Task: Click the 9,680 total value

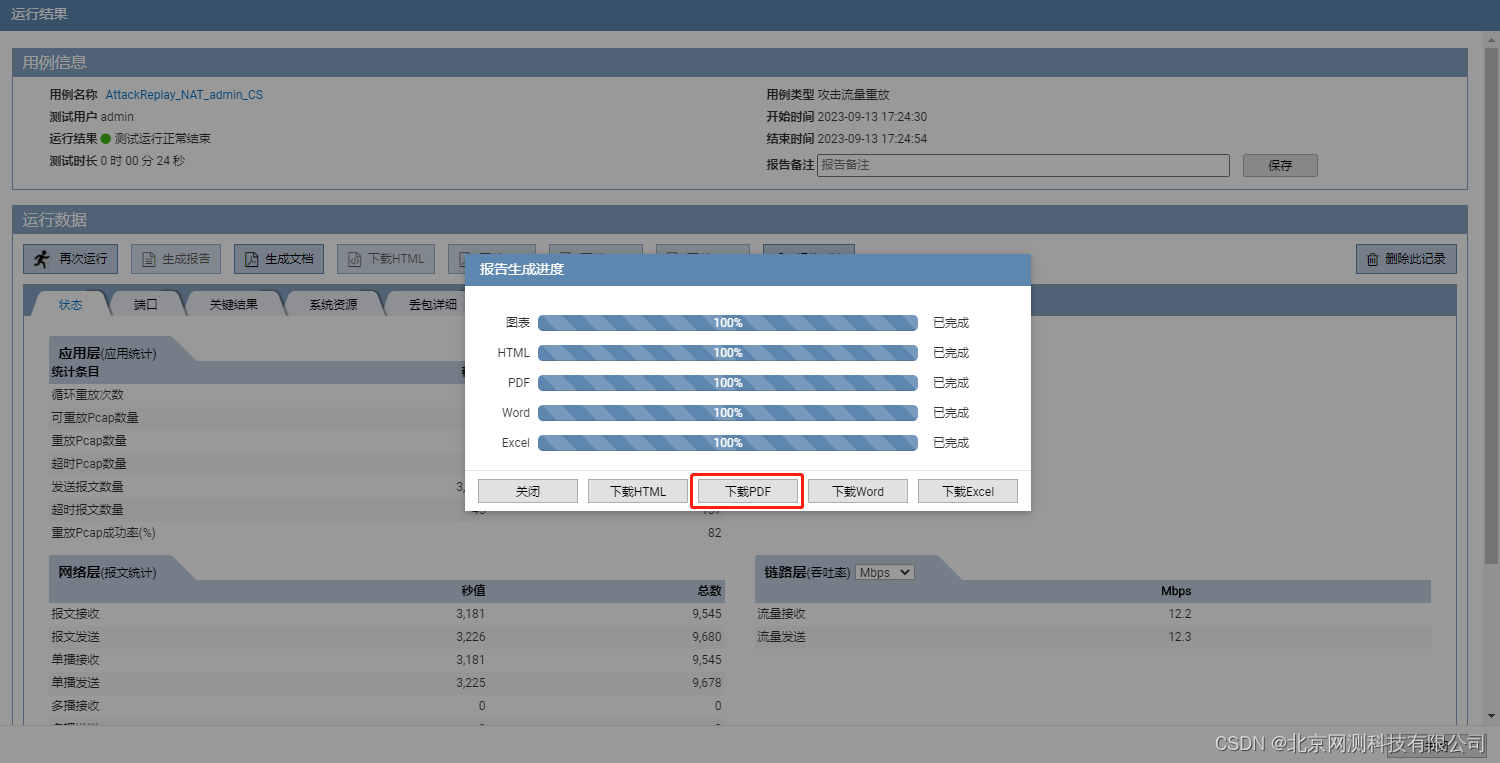Action: 706,637
